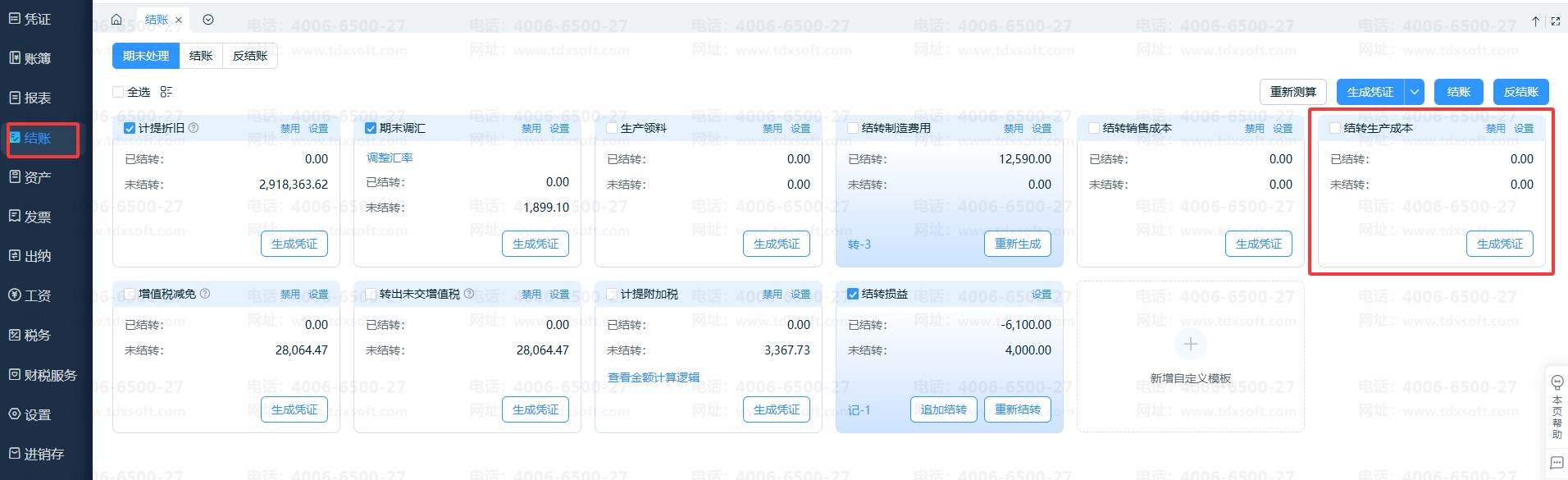
Task: Expand the 生成凭证 dropdown arrow
Action: tap(1415, 92)
